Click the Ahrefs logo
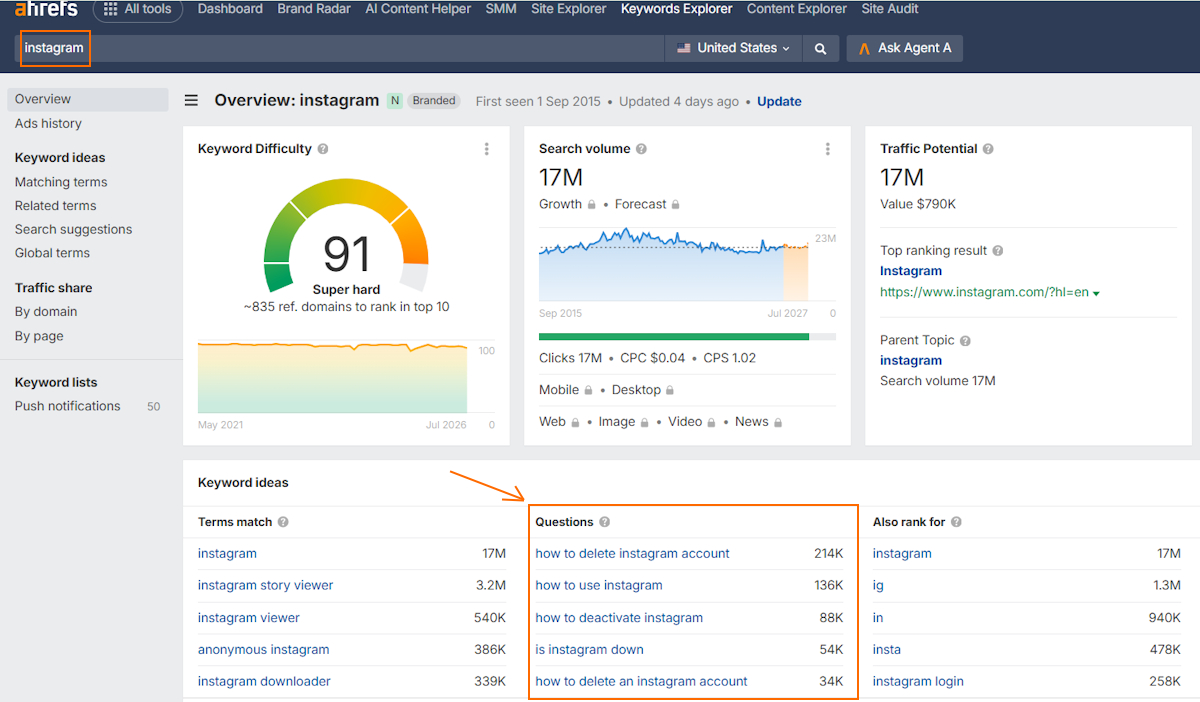 click(46, 9)
